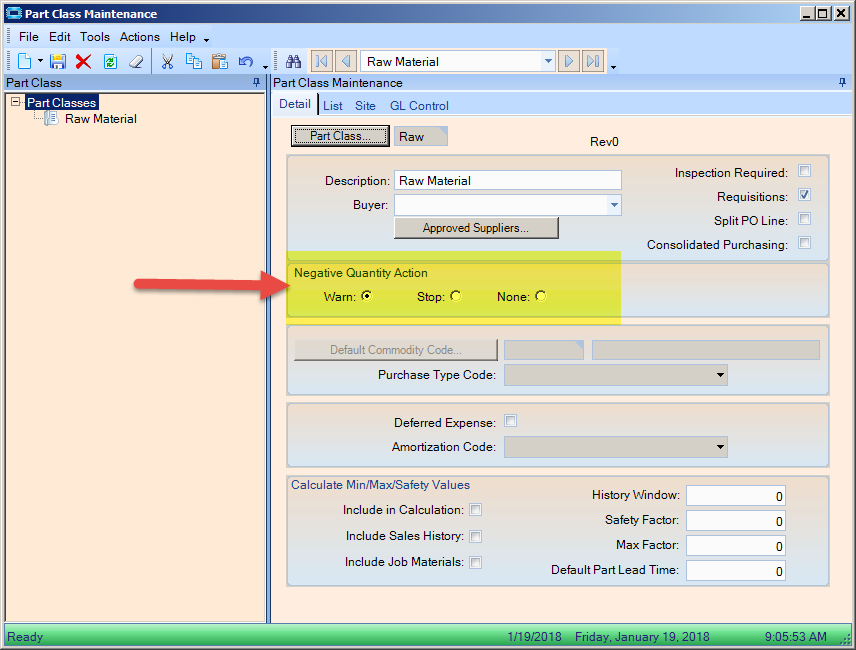
Task: Open menu bar overflow arrow after Help
Action: pyautogui.click(x=206, y=40)
